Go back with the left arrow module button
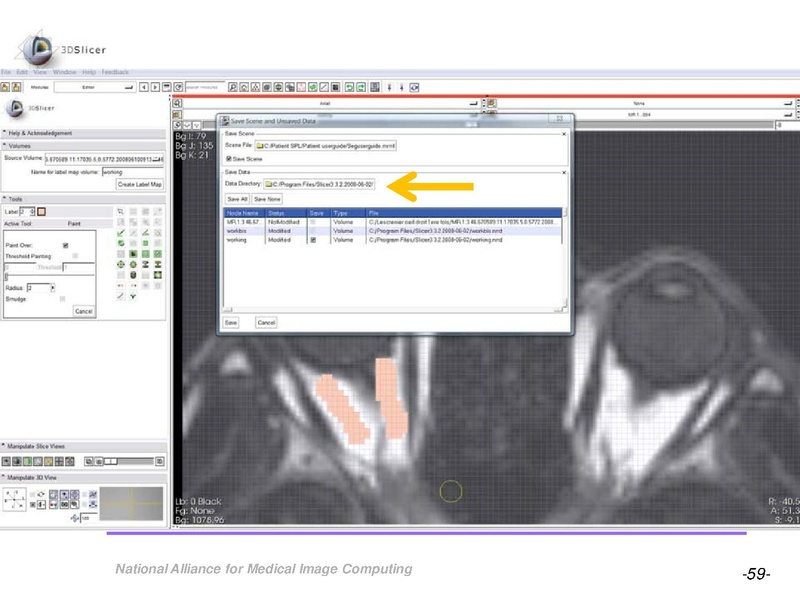 coord(144,87)
